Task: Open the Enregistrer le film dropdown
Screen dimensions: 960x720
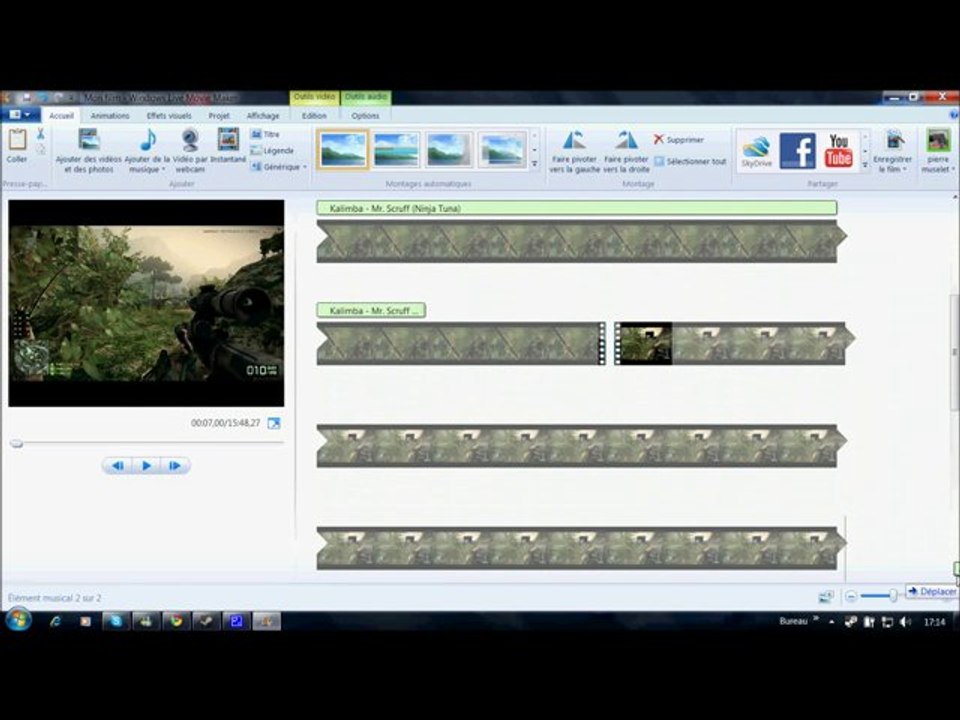Action: [x=905, y=170]
